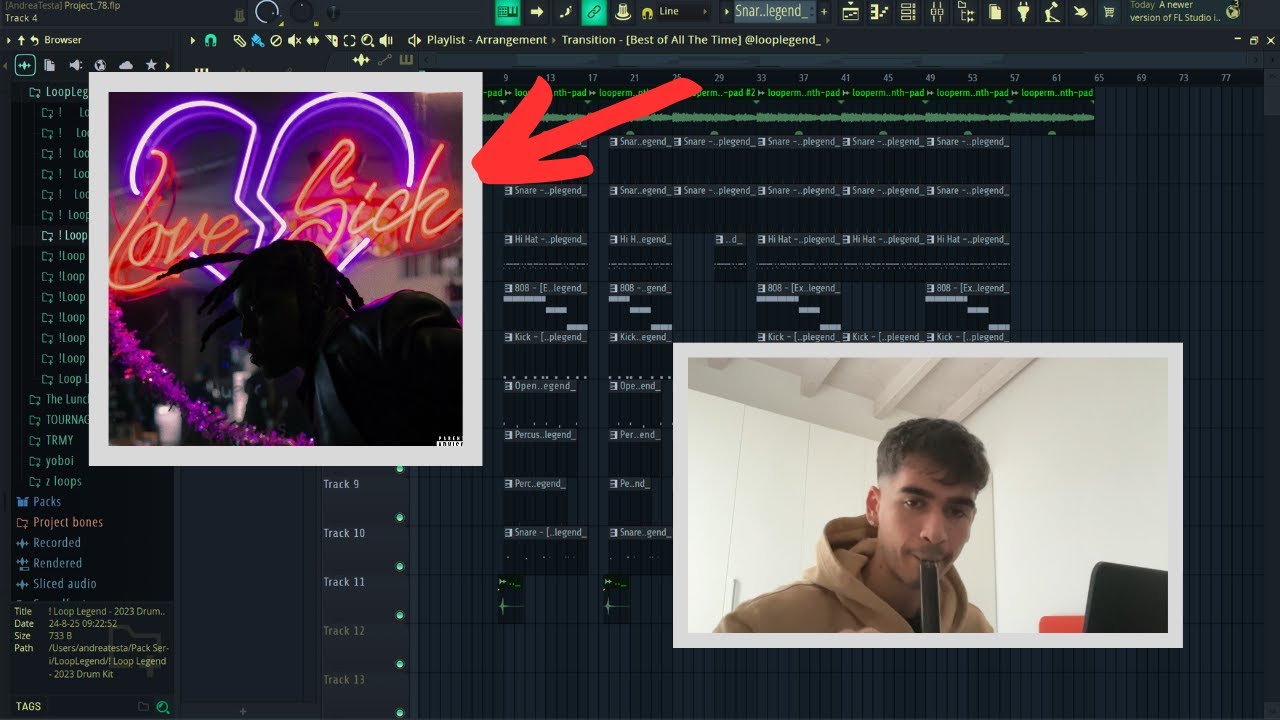
Task: Switch to the cloud browser tab
Action: coord(126,65)
